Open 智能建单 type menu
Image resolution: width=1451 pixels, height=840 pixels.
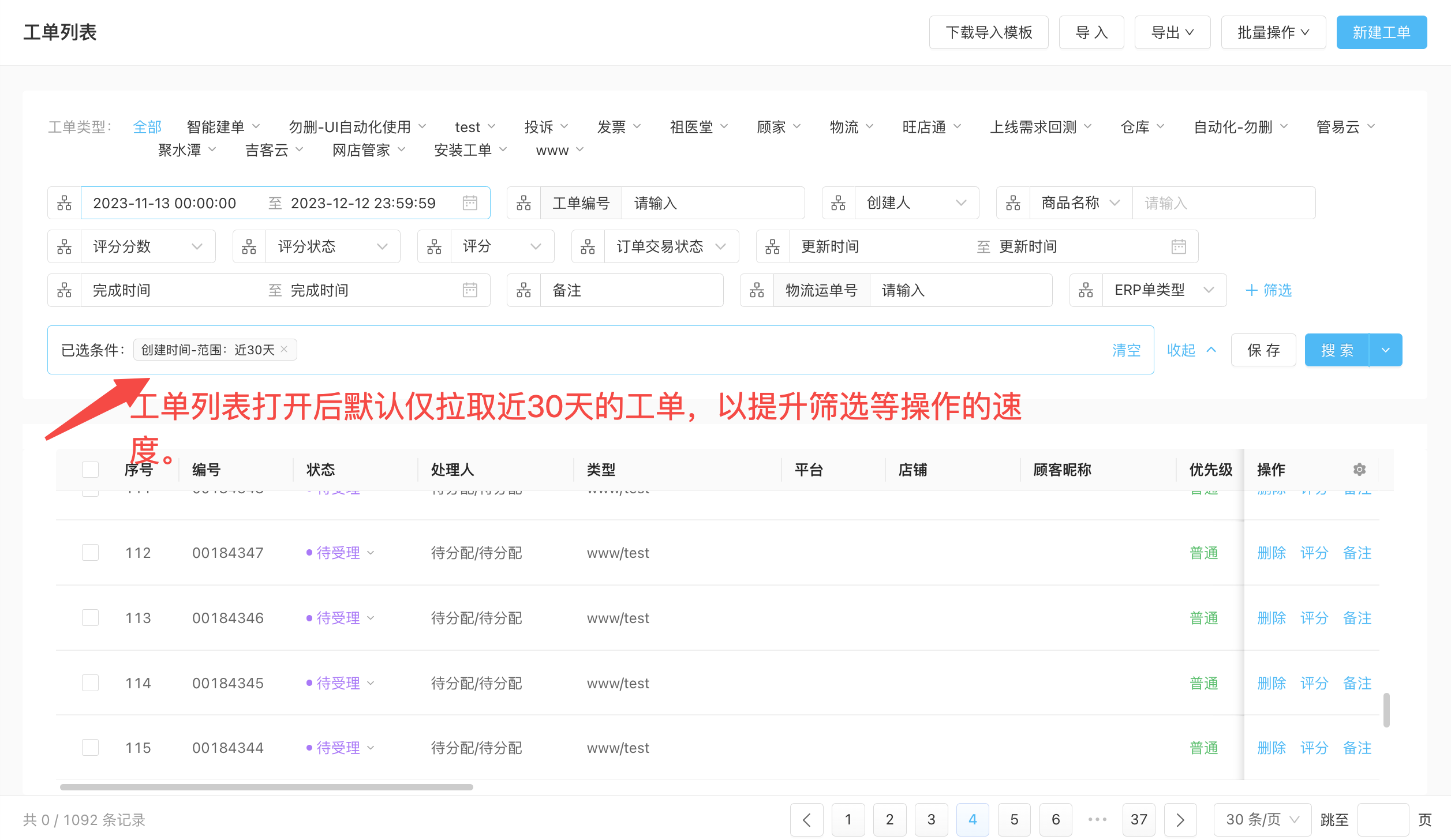223,127
